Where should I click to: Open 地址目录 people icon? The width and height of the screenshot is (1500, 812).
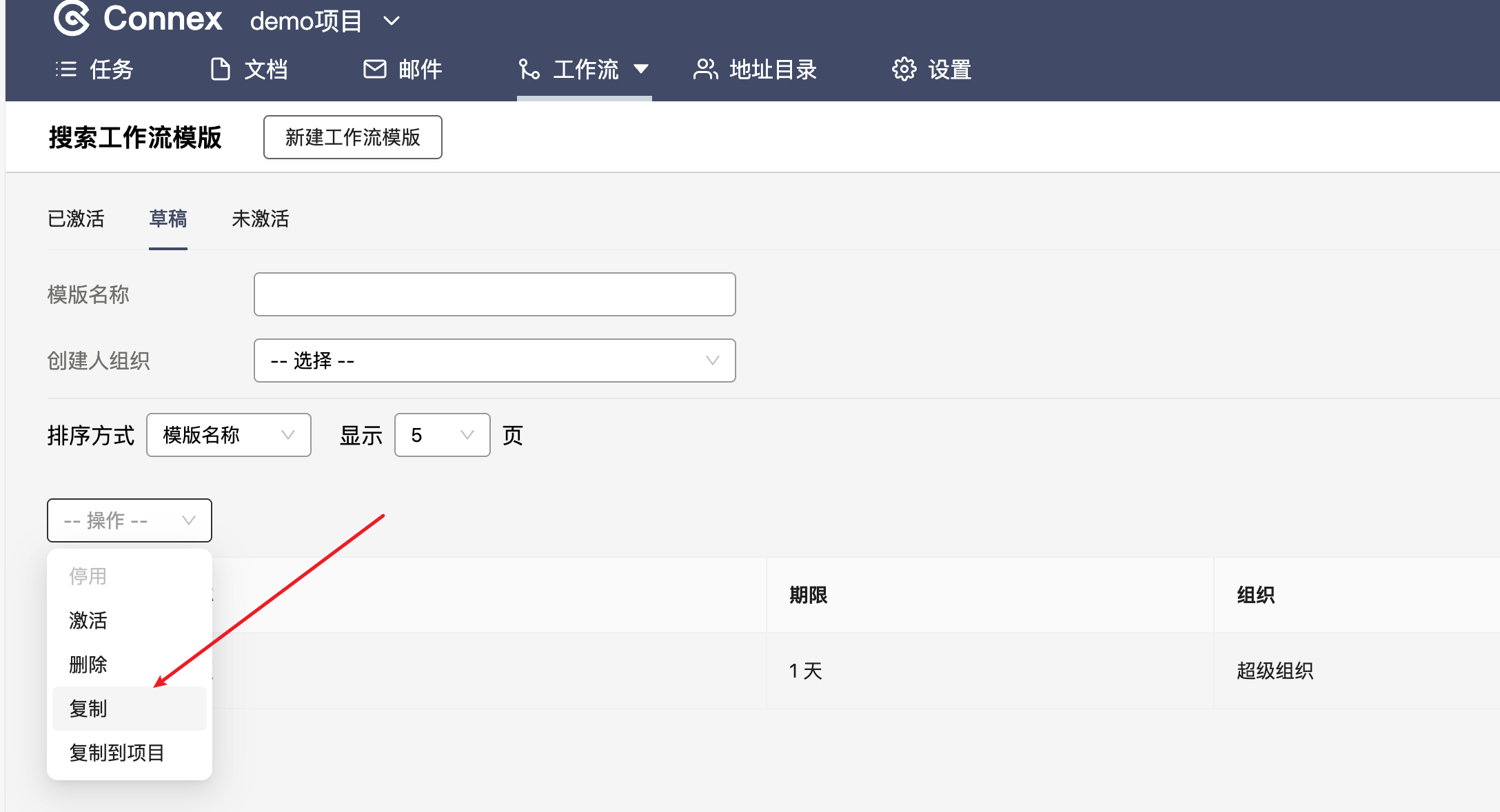705,69
